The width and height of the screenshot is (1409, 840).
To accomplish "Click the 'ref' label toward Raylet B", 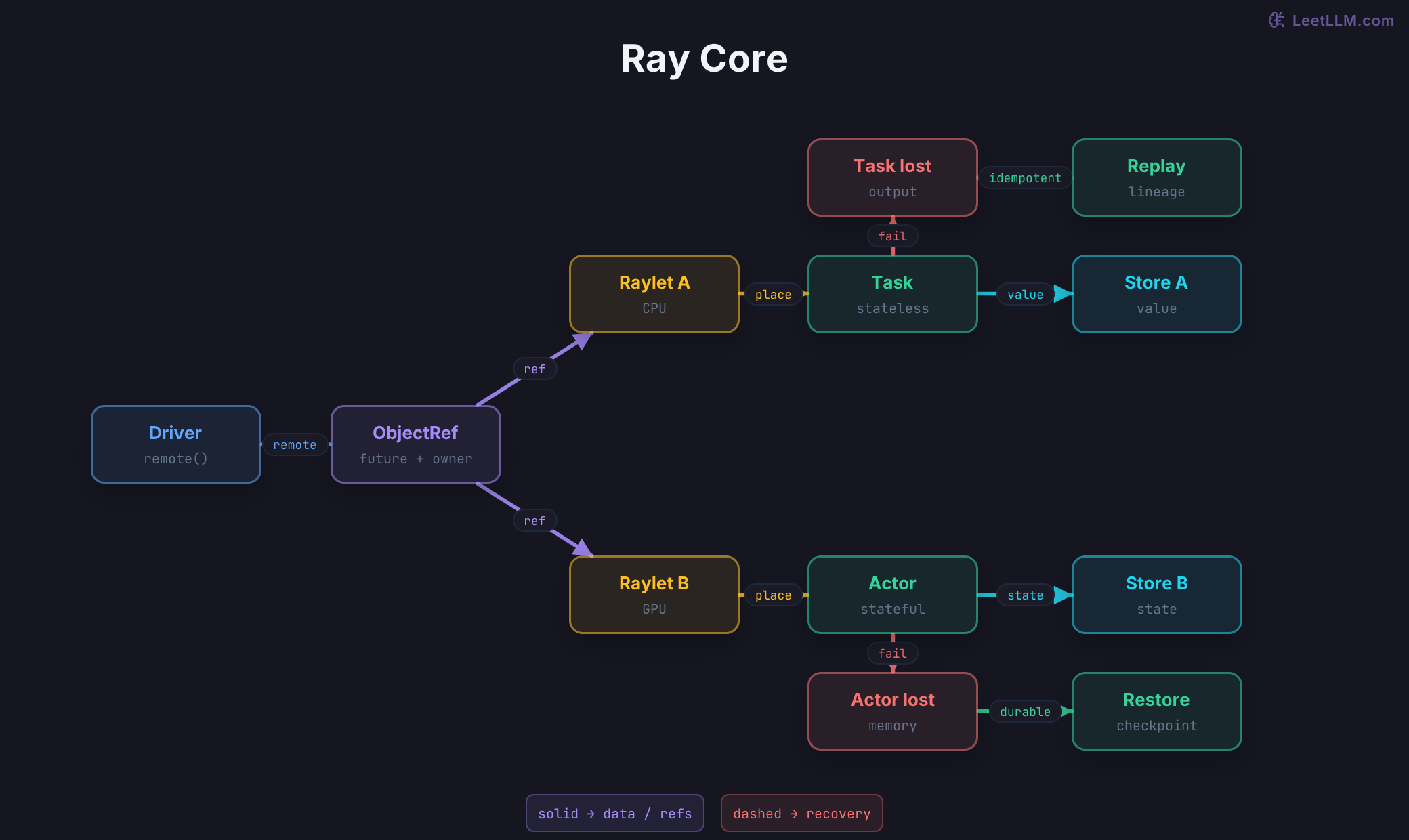I will tap(534, 520).
